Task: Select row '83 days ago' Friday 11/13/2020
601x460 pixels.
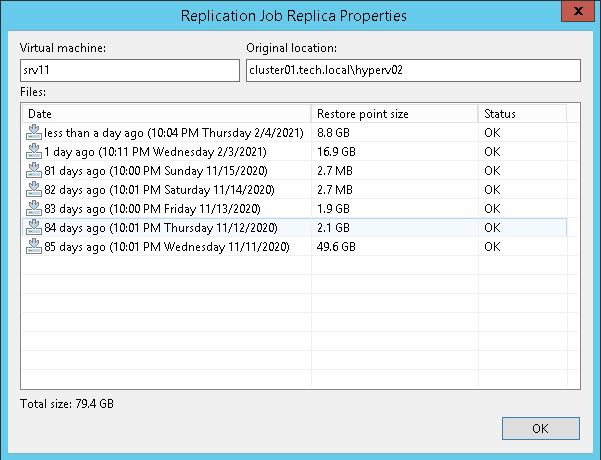Action: pyautogui.click(x=294, y=209)
